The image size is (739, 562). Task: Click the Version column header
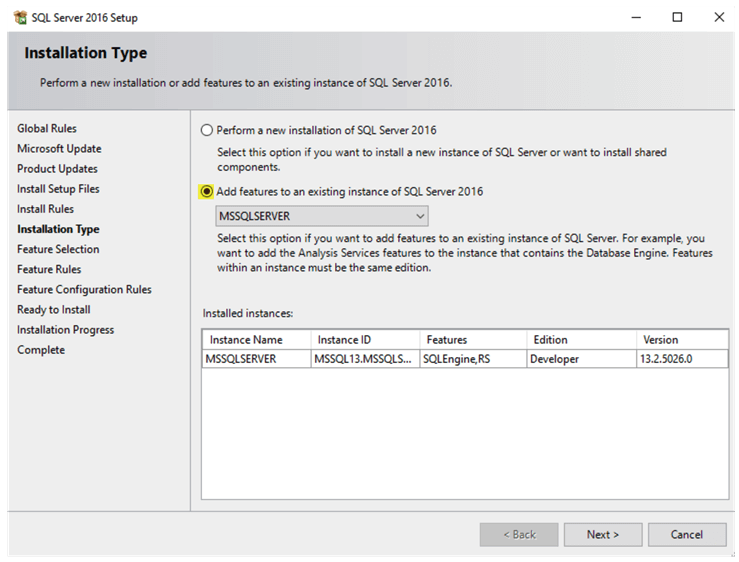click(682, 339)
